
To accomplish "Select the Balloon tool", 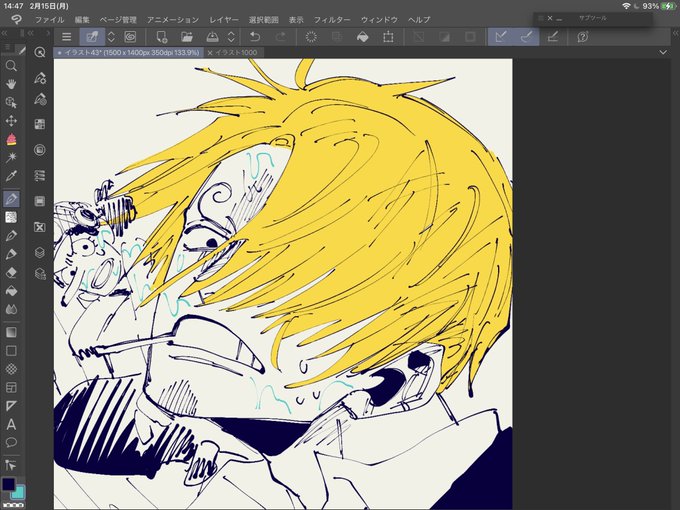I will click(x=11, y=442).
